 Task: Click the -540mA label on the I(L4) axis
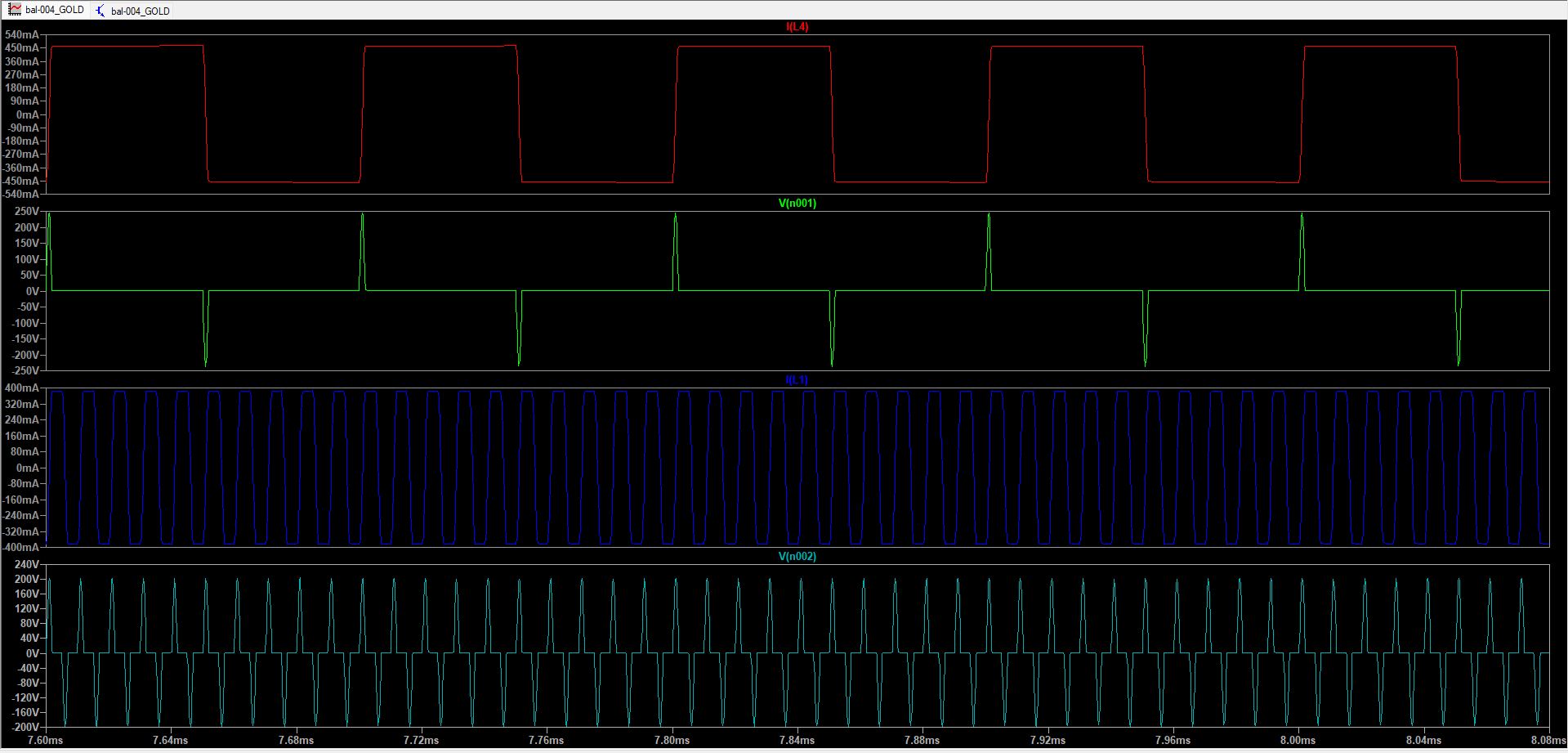click(20, 195)
